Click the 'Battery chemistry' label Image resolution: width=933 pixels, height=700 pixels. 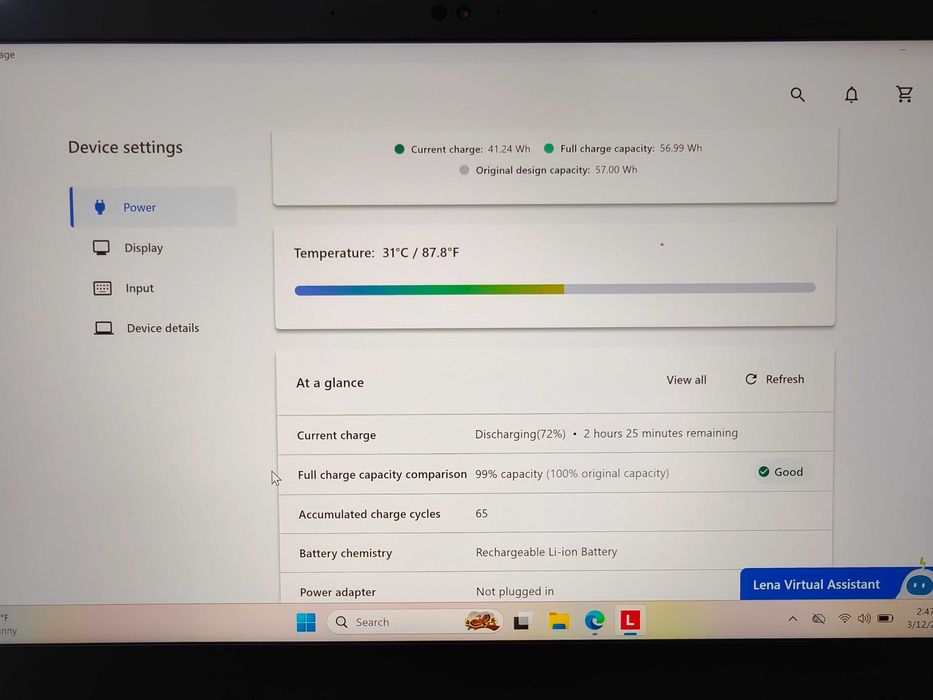[x=345, y=554]
